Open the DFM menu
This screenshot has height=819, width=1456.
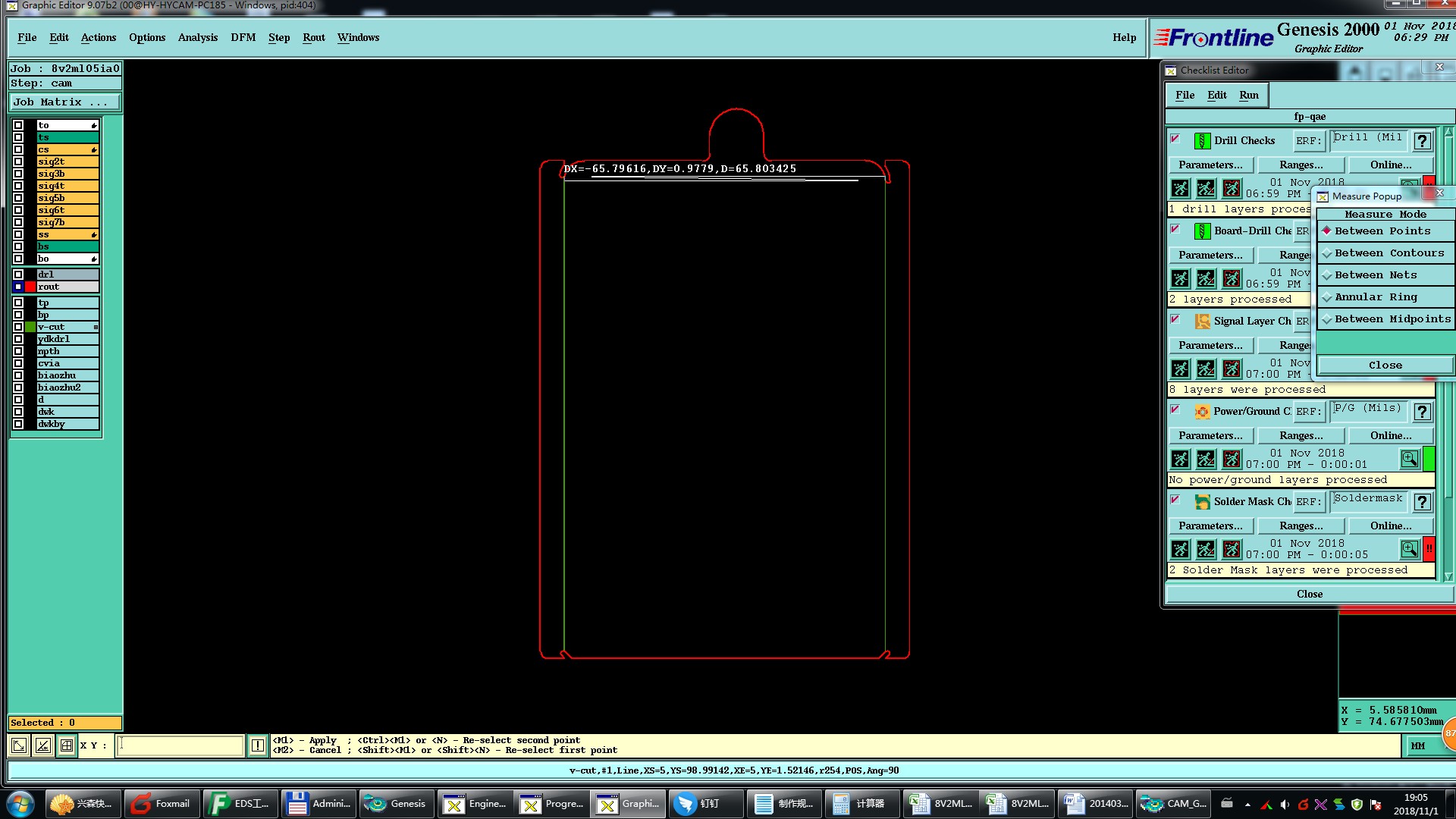243,37
